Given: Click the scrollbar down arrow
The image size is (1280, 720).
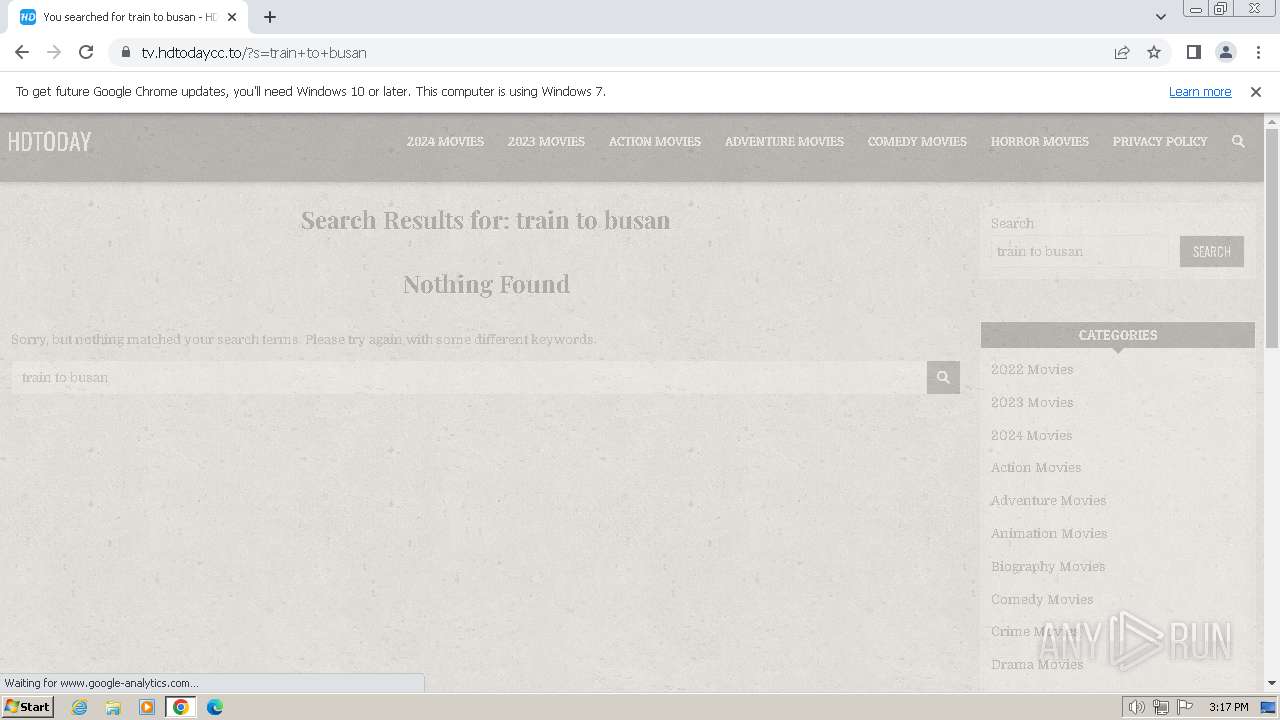Looking at the screenshot, I should click(x=1272, y=683).
